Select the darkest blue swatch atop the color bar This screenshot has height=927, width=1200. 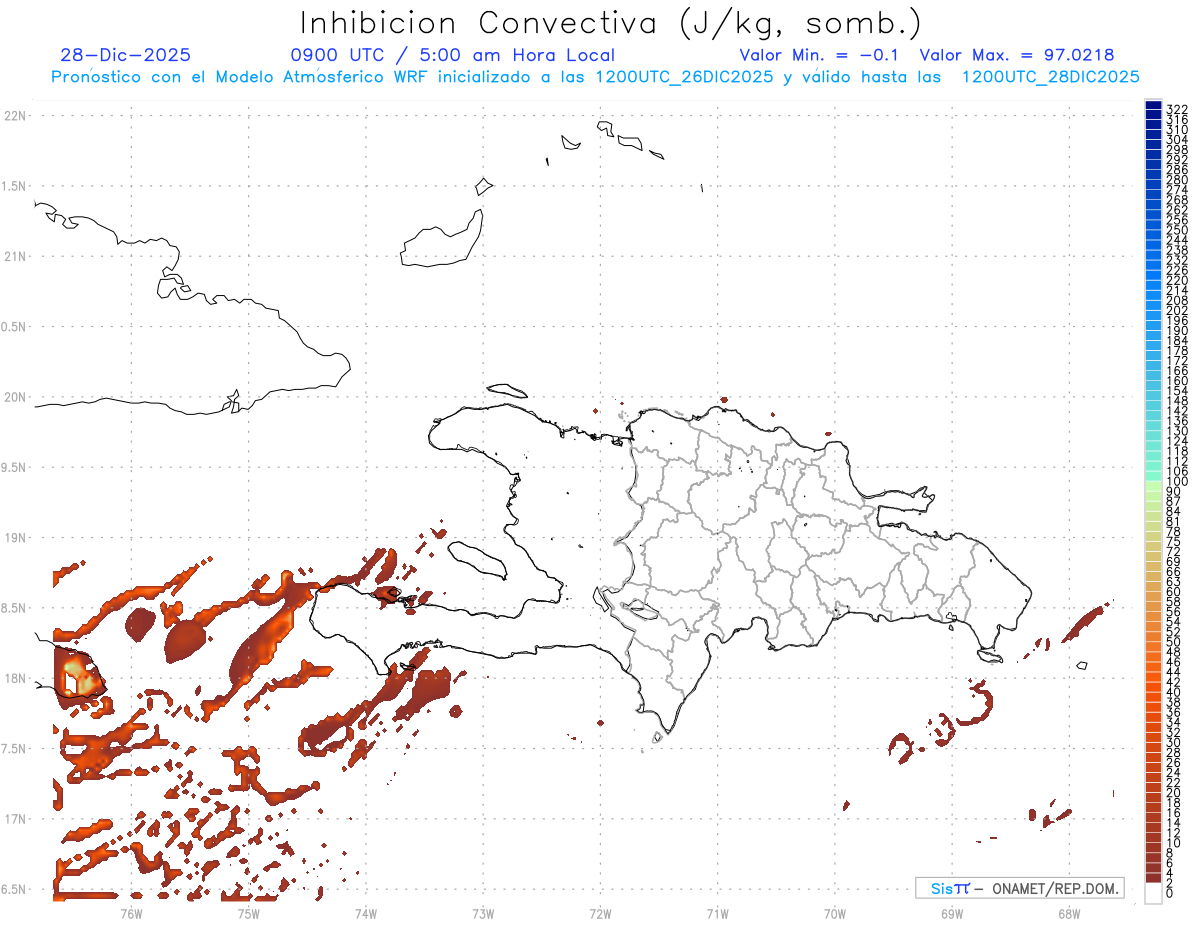point(1153,104)
